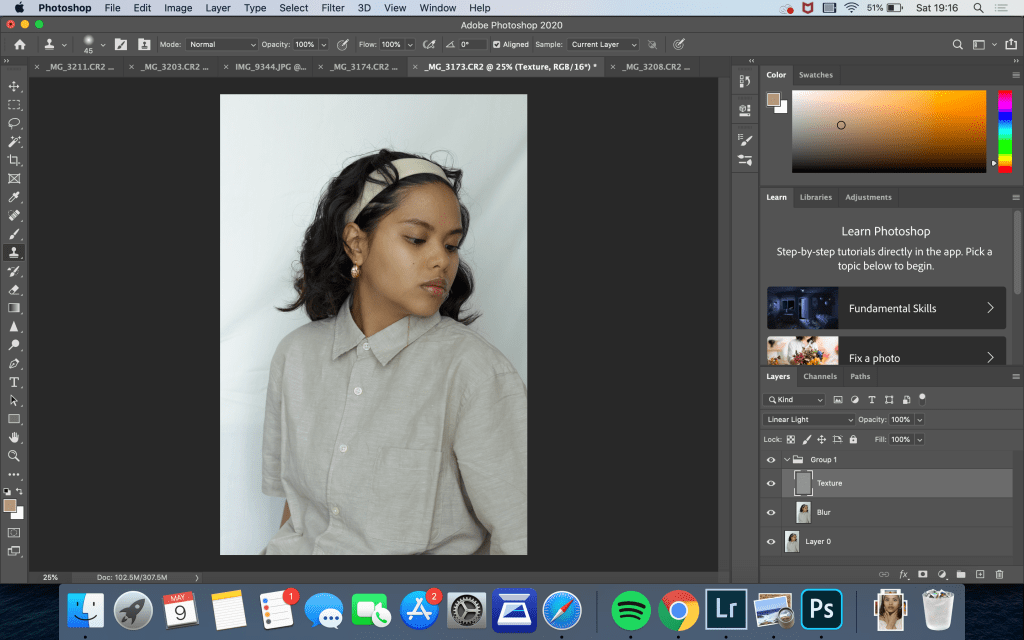Click the create new layer icon
This screenshot has height=640, width=1024.
[x=980, y=574]
